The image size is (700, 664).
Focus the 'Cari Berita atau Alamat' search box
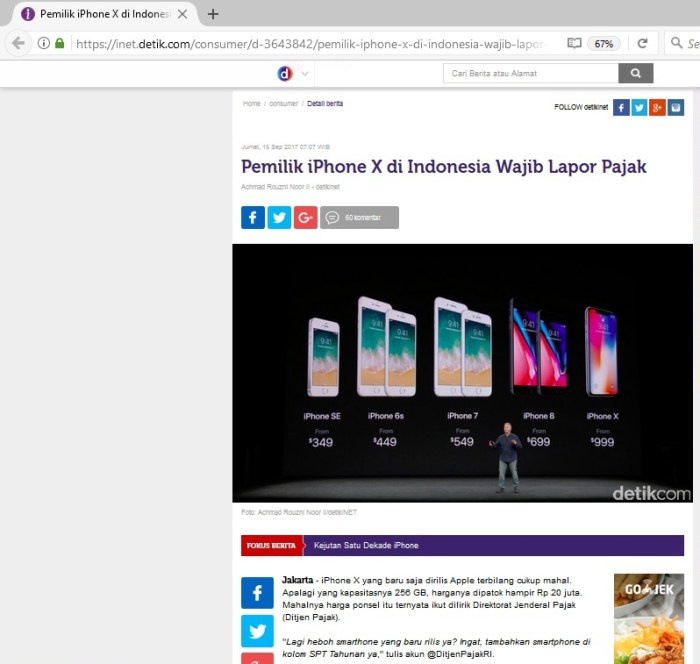coord(531,73)
